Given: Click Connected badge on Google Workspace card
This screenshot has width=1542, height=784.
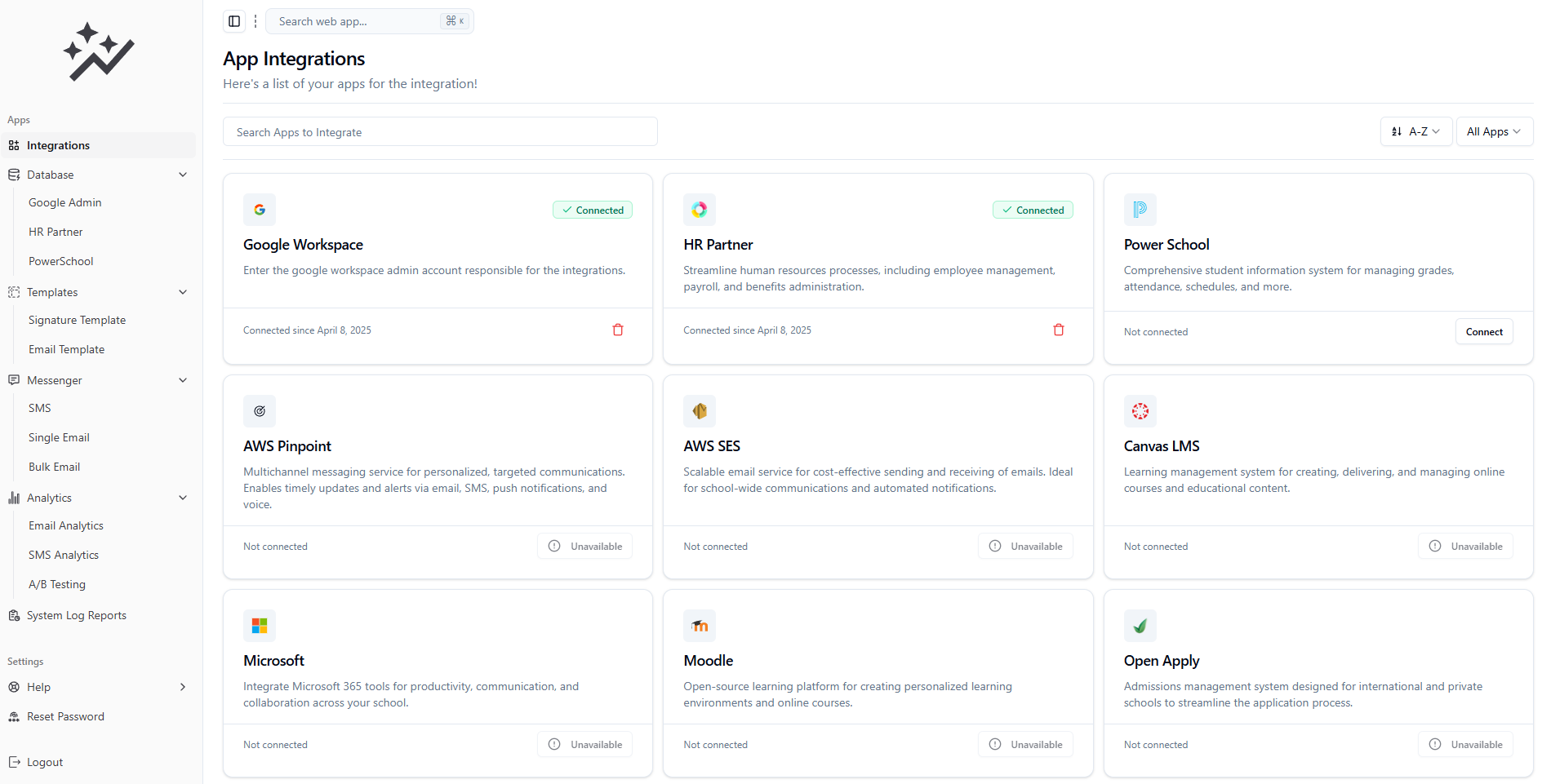Looking at the screenshot, I should click(593, 210).
